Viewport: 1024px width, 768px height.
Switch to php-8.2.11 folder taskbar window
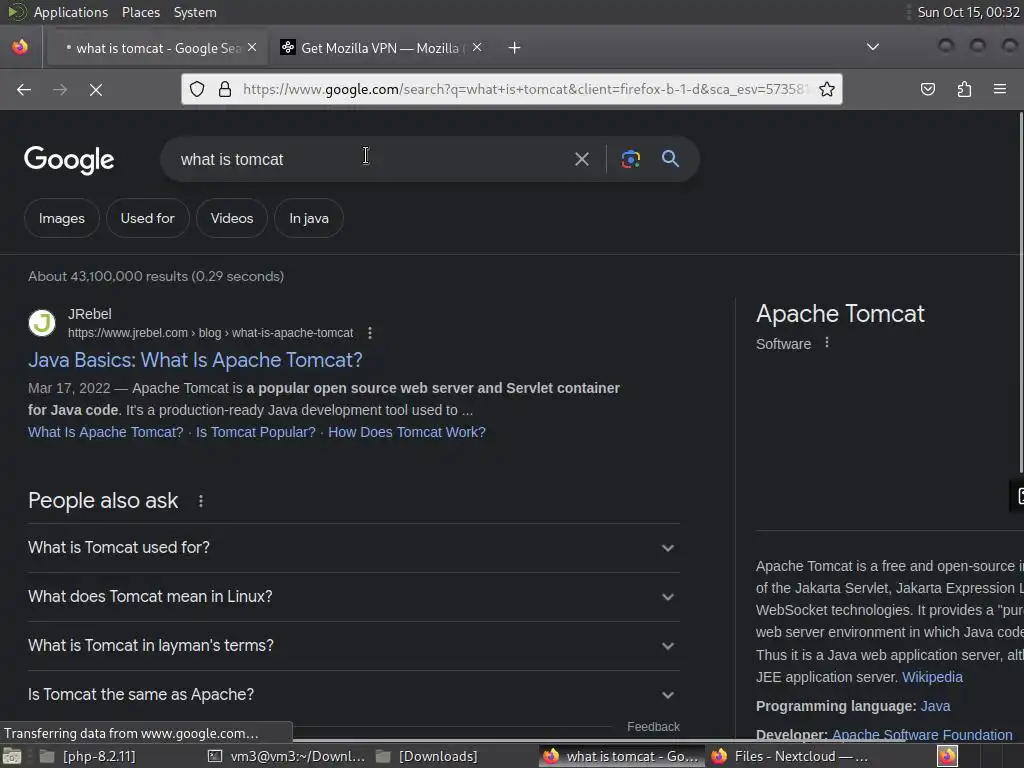pos(88,757)
